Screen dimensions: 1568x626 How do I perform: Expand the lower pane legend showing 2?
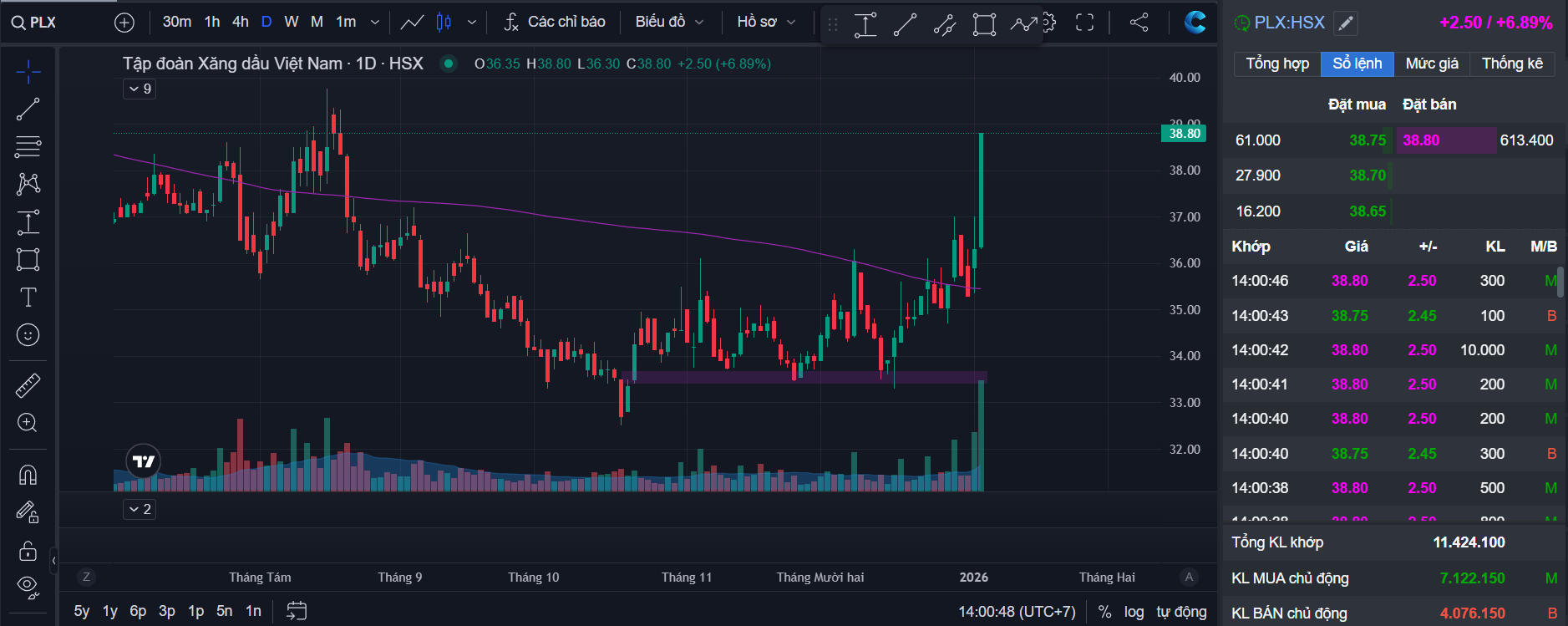pos(140,509)
